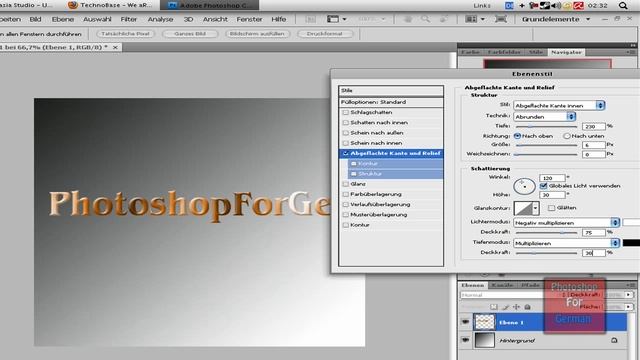Click the Bildschirm ausfüllen button

point(257,34)
